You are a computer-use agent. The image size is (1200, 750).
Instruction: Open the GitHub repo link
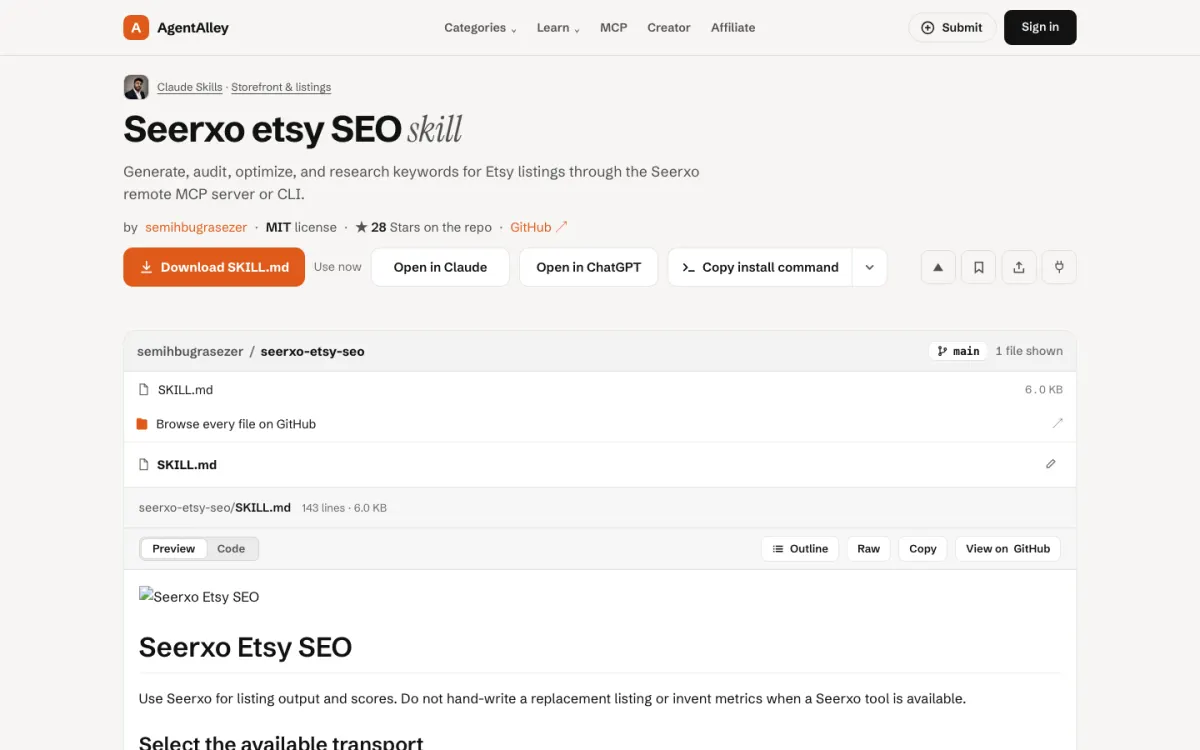[539, 227]
